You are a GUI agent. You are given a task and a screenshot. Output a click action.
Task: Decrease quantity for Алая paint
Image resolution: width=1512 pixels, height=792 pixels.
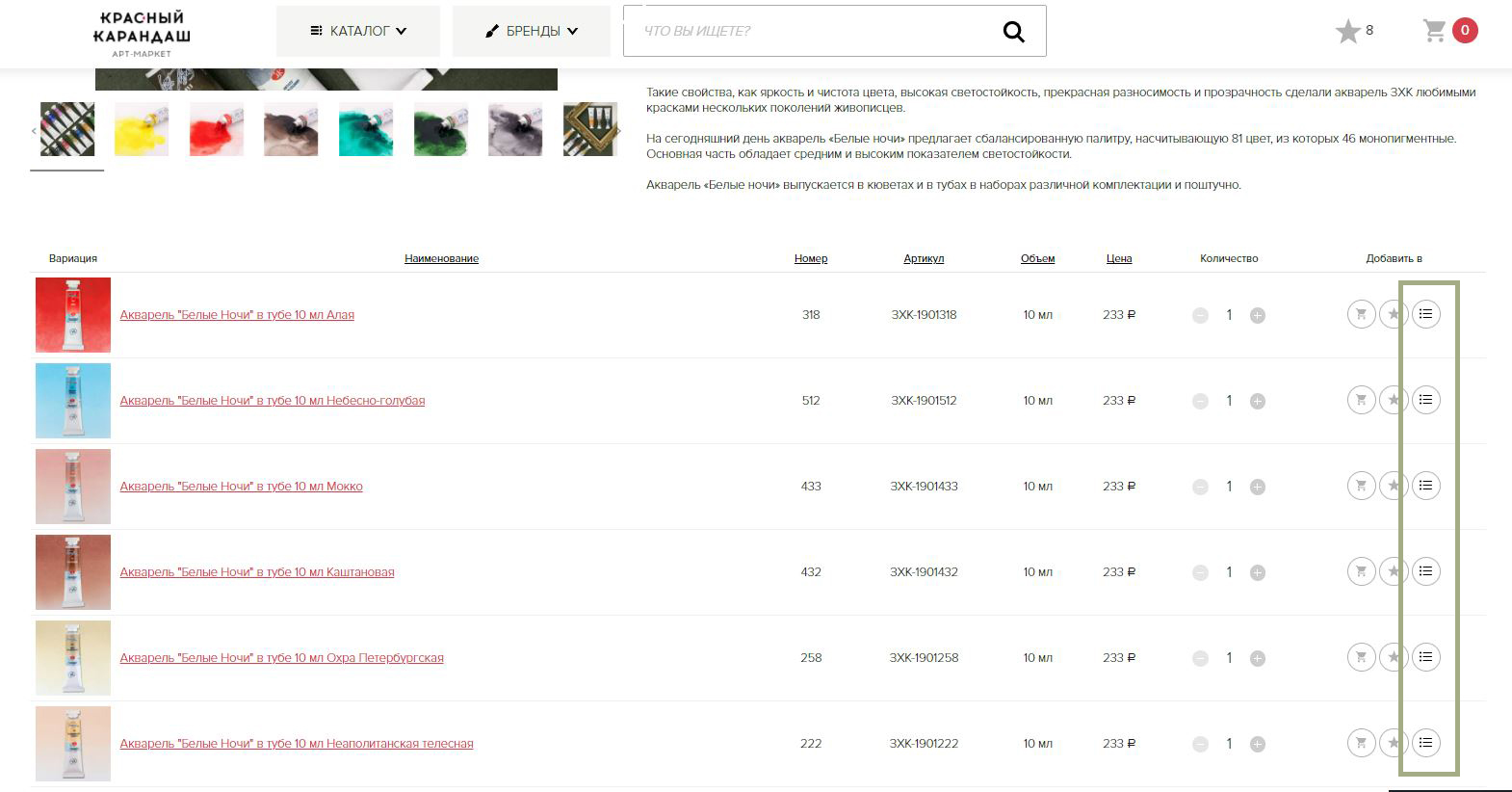tap(1200, 315)
